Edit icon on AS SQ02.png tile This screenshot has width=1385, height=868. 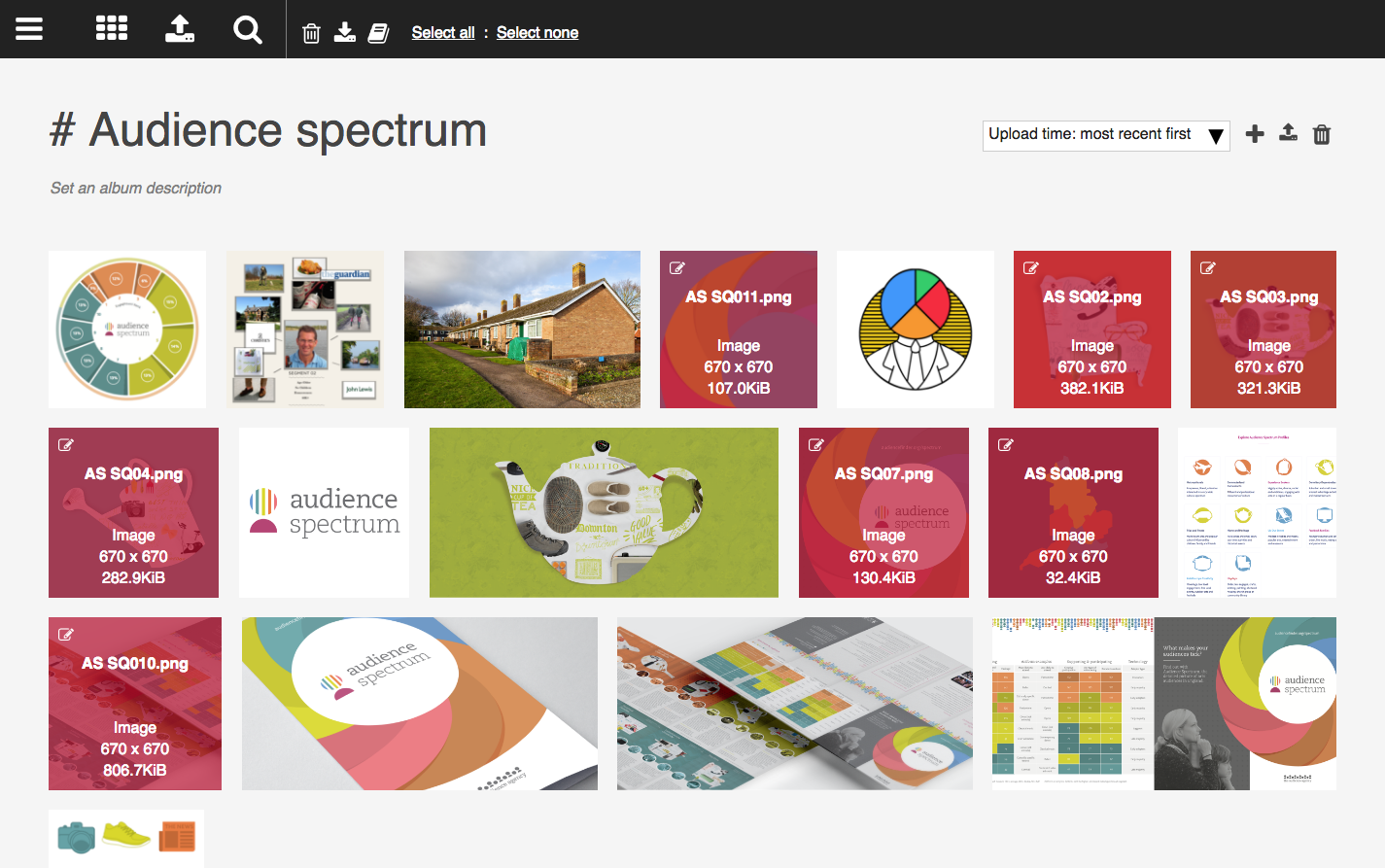coord(1031,268)
